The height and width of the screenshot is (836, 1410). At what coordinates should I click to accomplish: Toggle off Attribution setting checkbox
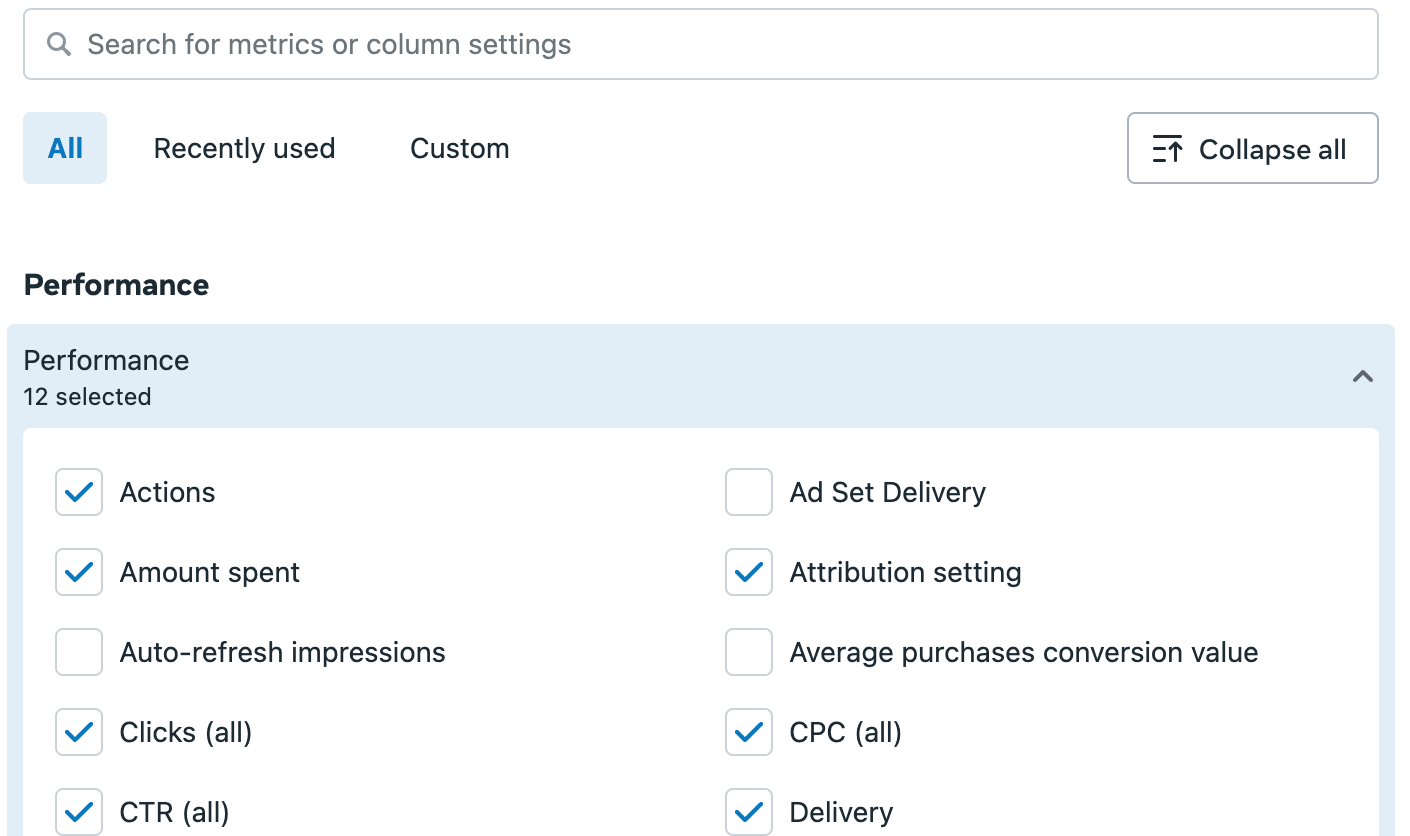[x=749, y=572]
